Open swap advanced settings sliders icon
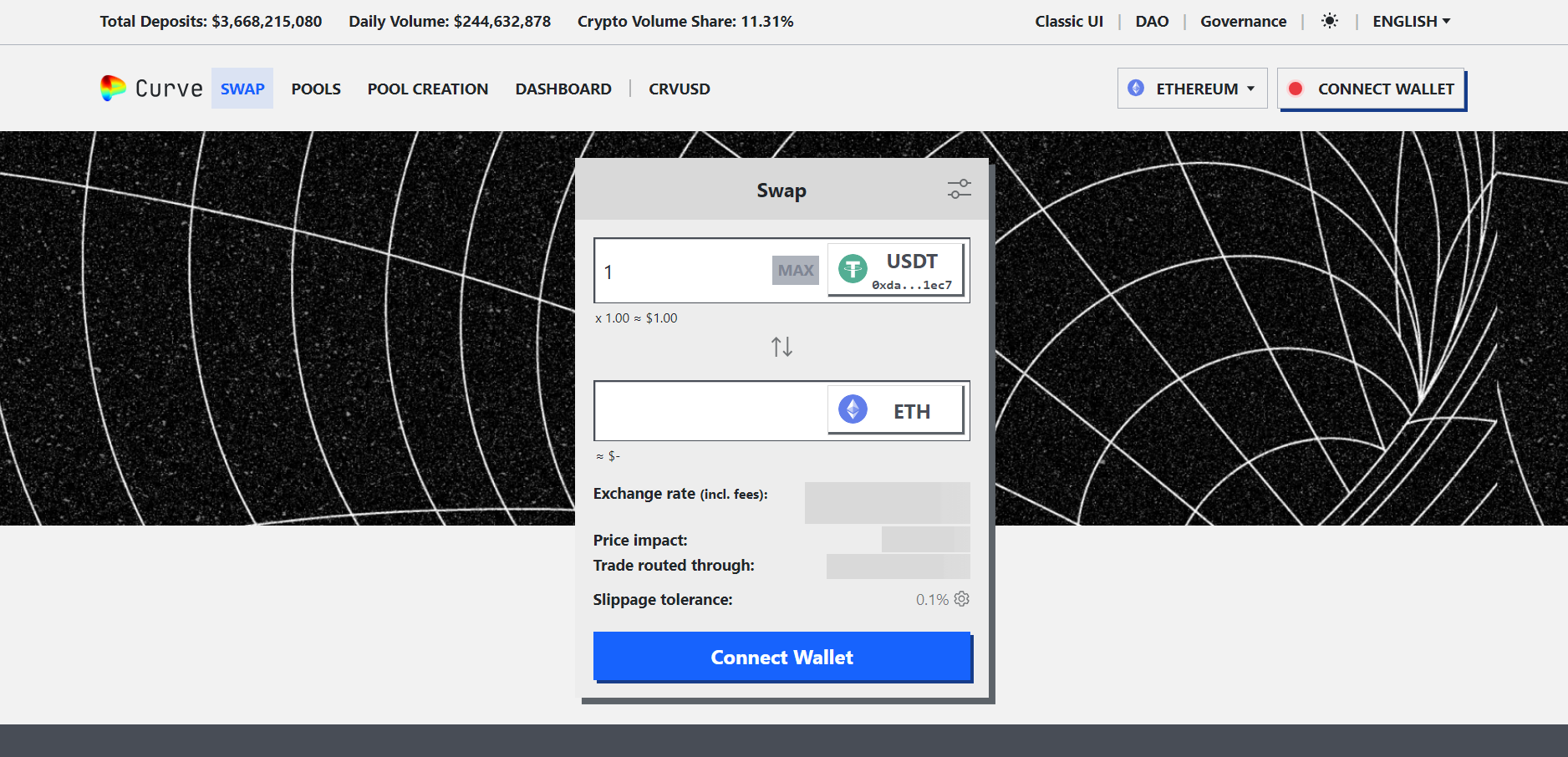Screen dimensions: 1568x757 (x=959, y=190)
